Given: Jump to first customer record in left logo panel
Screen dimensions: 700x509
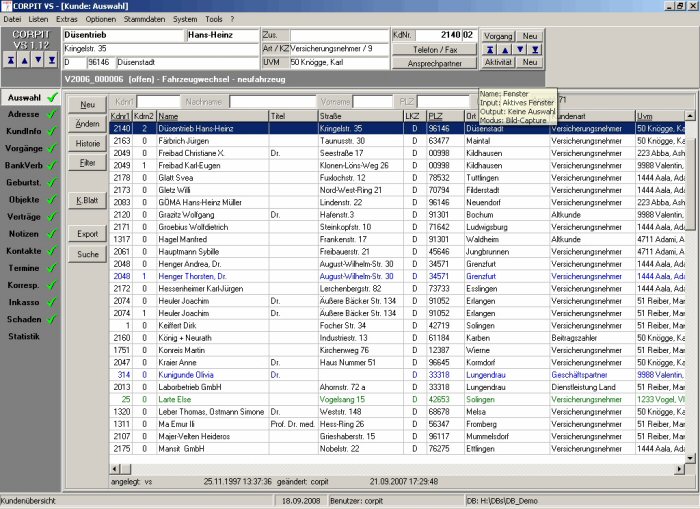Looking at the screenshot, I should (11, 60).
